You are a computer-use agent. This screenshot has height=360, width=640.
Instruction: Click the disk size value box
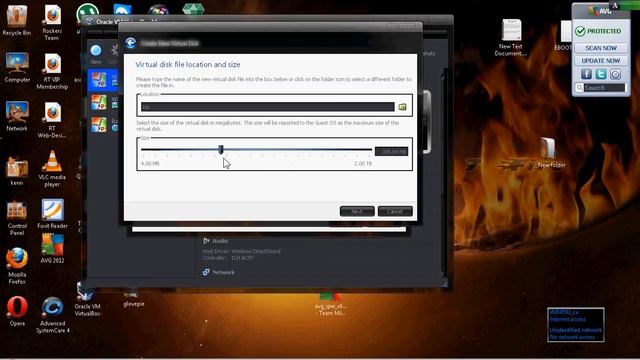(391, 152)
